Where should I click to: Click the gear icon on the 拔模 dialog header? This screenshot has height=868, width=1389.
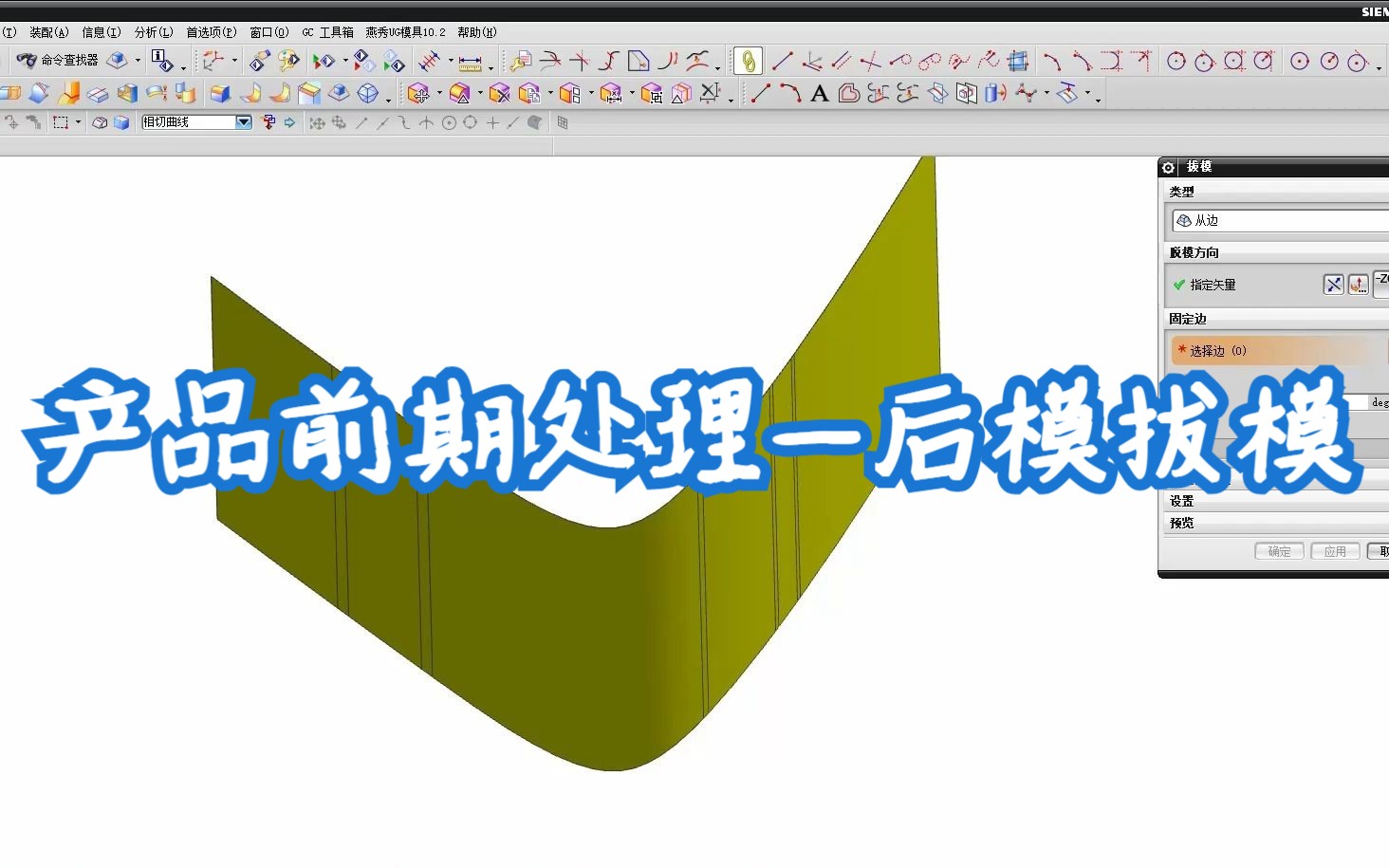(x=1168, y=167)
